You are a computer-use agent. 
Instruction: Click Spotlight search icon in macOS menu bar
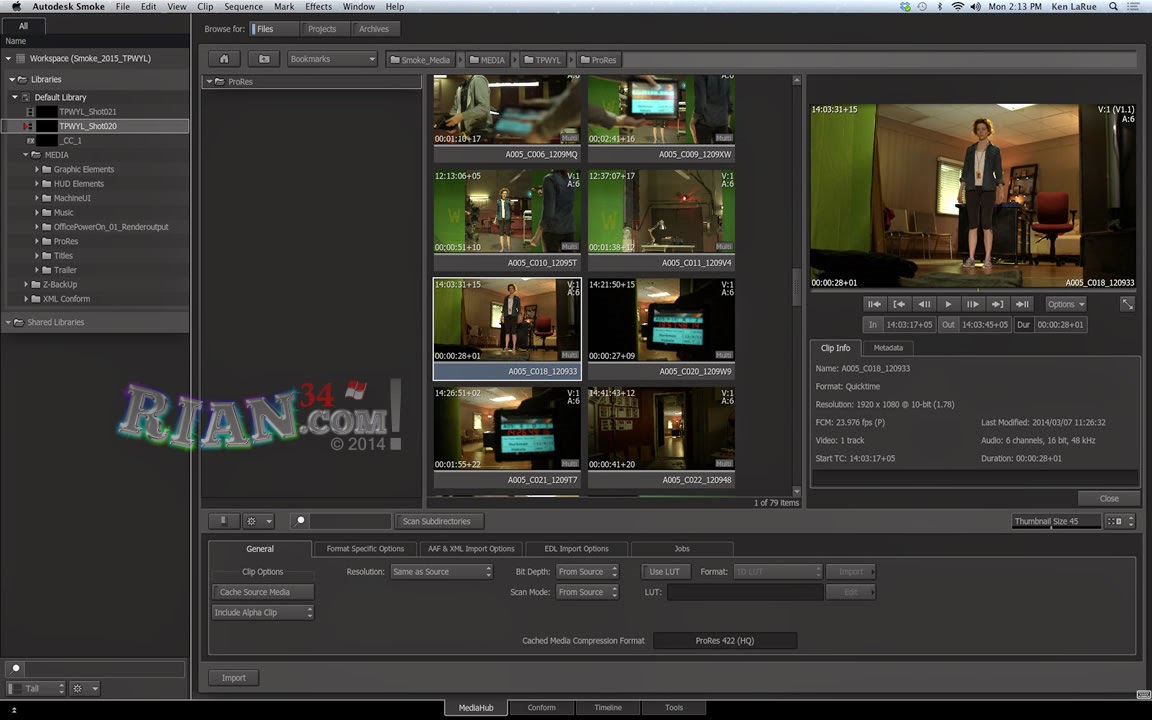[x=1114, y=7]
